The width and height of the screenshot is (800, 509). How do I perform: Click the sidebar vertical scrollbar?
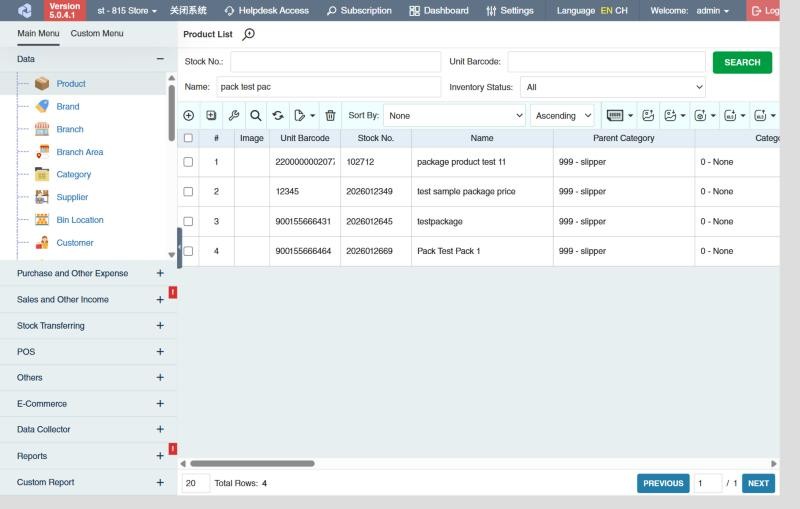pos(171,113)
